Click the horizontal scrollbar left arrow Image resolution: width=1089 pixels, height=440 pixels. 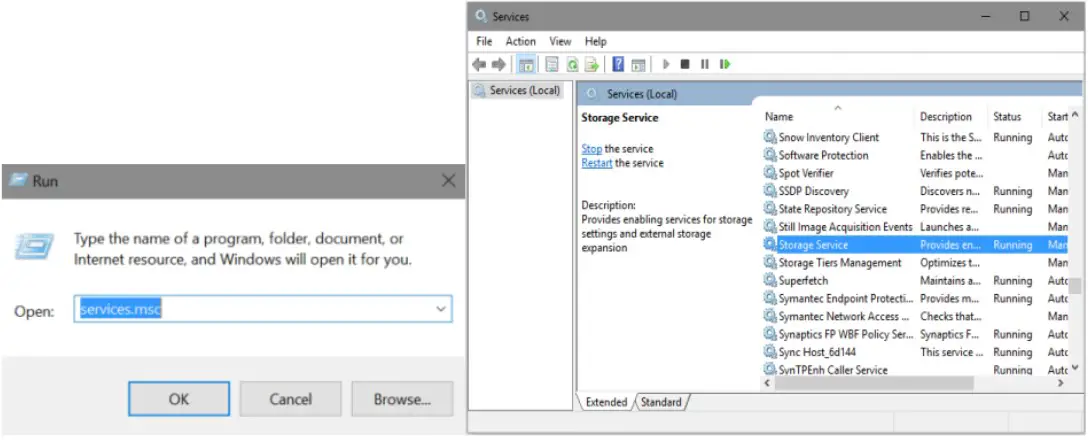click(x=767, y=383)
